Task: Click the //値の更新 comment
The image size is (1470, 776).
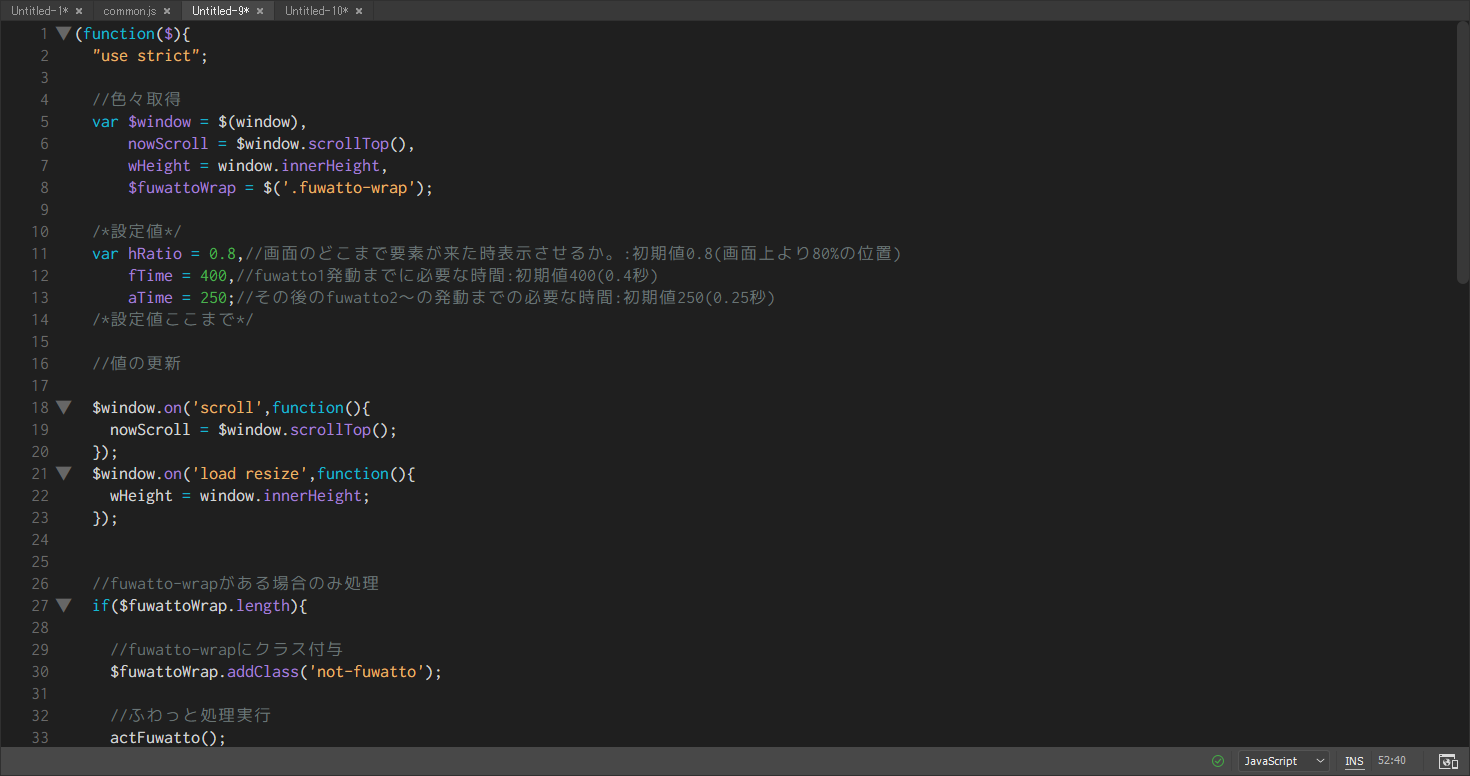Action: pyautogui.click(x=136, y=363)
